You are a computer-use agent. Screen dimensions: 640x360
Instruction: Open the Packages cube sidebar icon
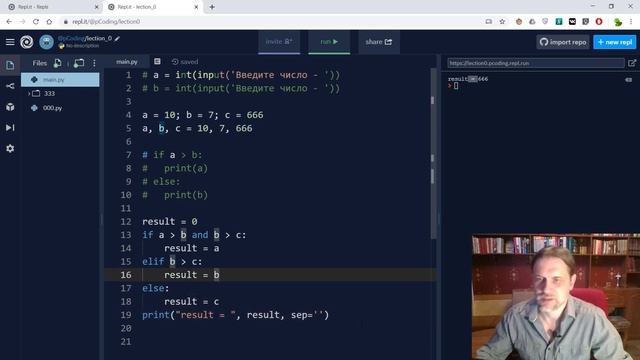[10, 107]
